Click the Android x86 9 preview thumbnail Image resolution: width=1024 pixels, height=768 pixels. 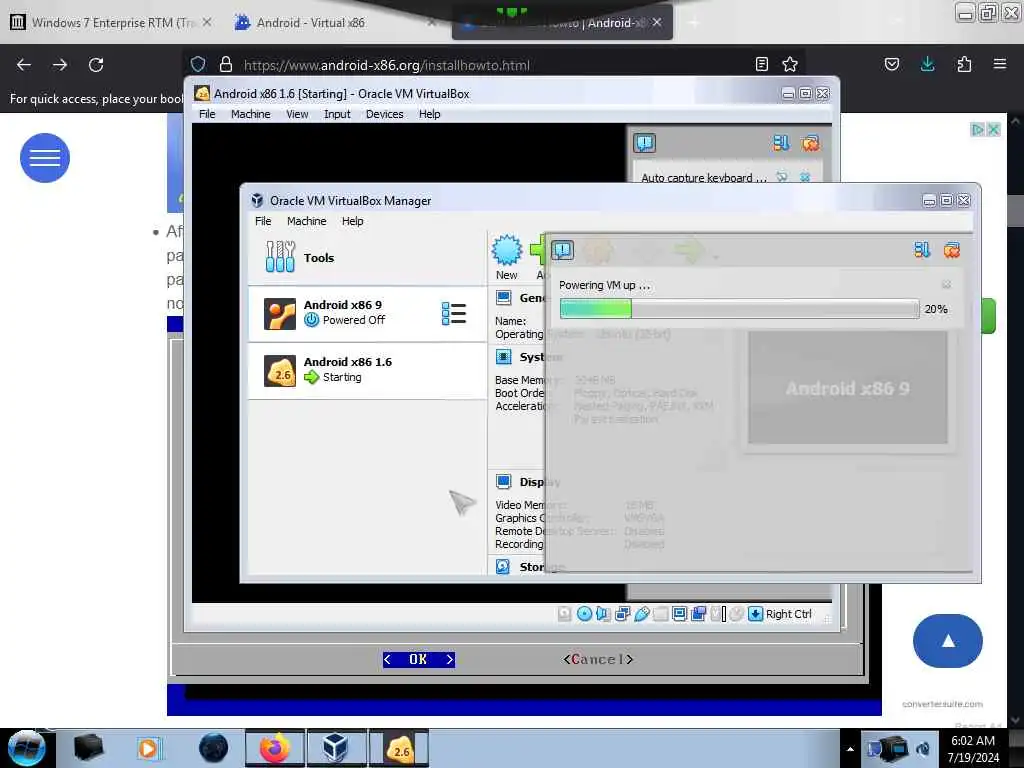847,388
